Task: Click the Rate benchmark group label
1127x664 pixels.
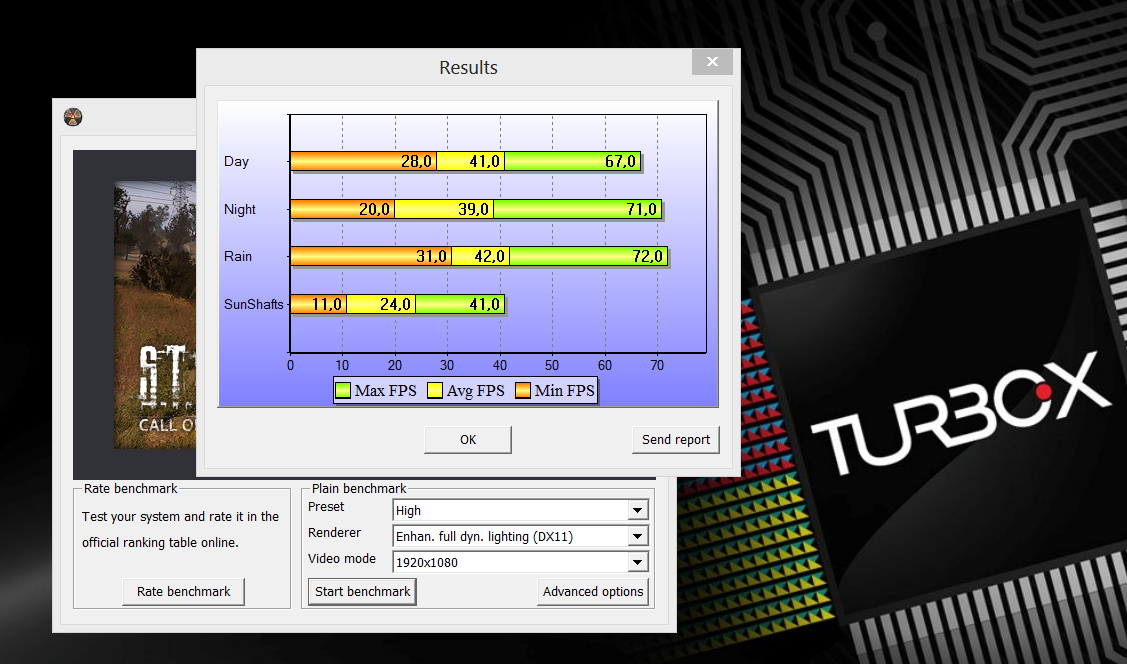Action: pyautogui.click(x=130, y=489)
